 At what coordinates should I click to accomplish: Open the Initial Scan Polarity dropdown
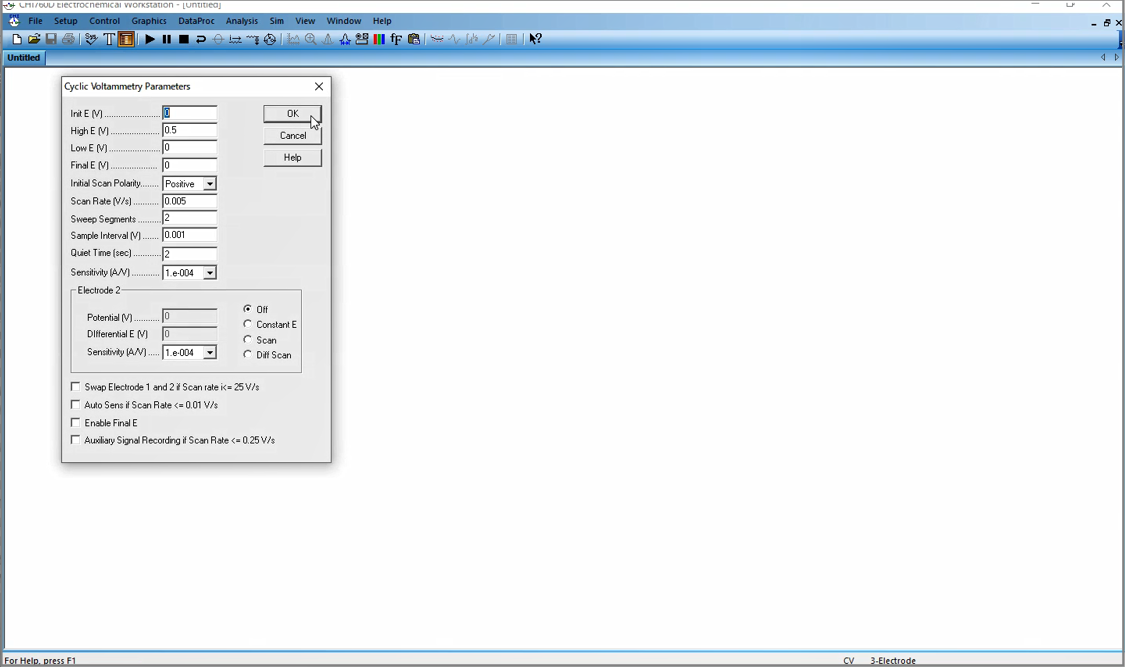click(209, 184)
